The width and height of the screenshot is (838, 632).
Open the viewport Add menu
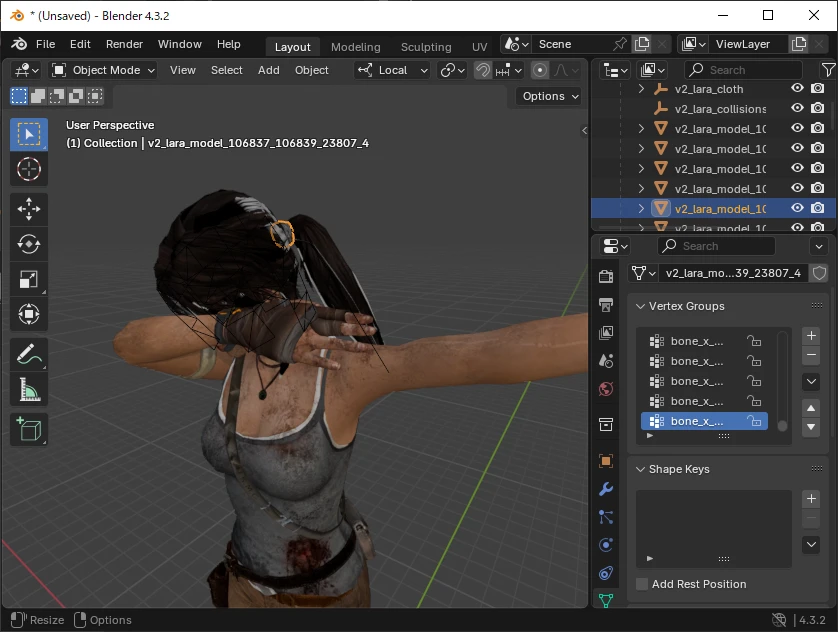268,70
